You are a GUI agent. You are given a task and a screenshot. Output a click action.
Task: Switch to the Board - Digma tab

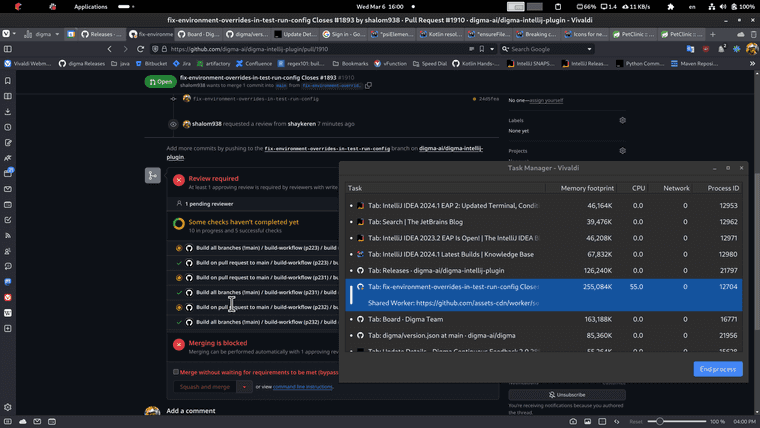click(x=199, y=34)
